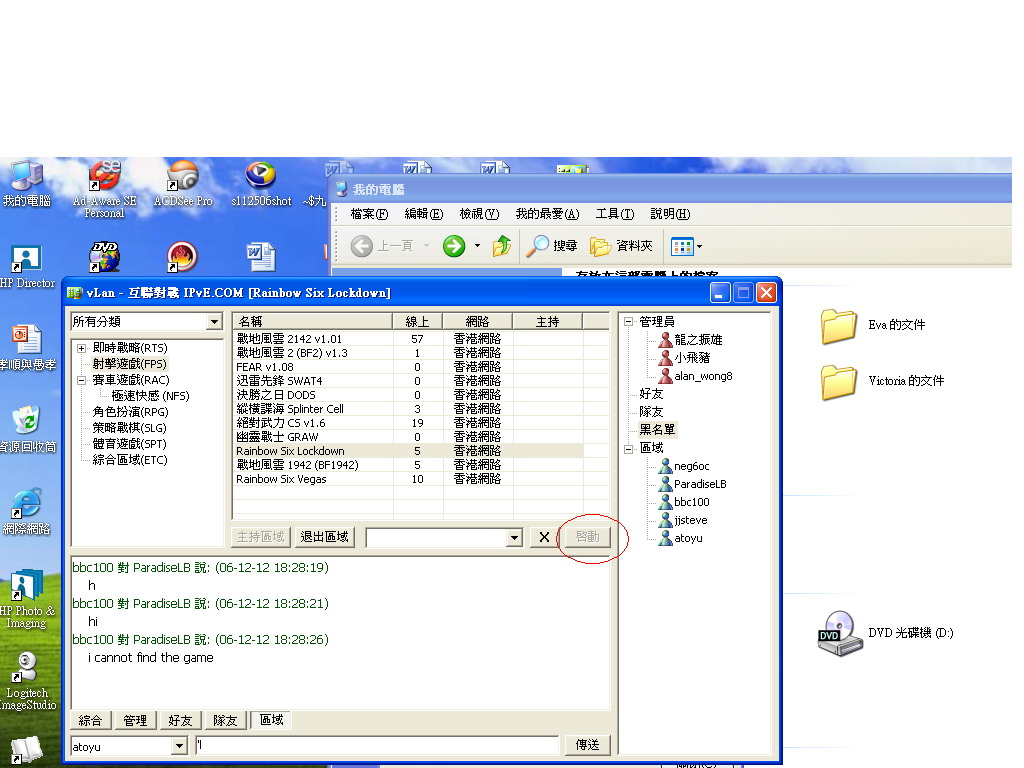Open the 編輯(E) menu
Screen dimensions: 1024x768
(424, 214)
